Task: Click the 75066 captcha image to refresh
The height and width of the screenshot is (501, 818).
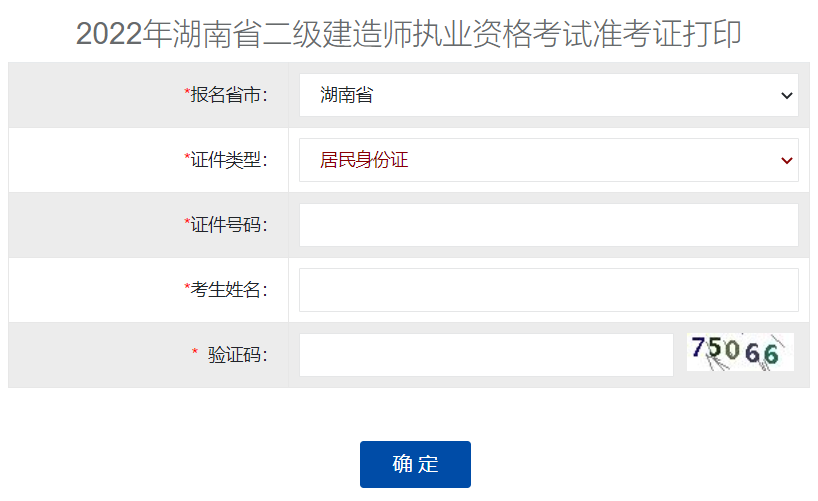Action: 740,352
